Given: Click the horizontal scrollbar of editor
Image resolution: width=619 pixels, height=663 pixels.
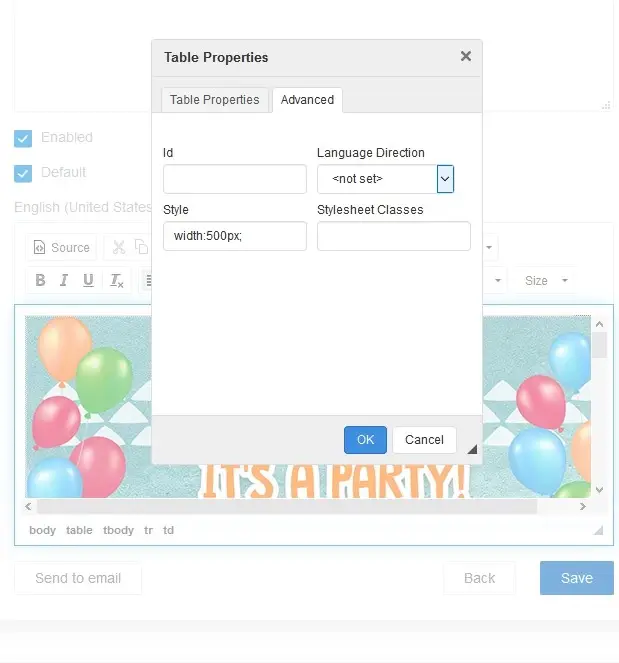Looking at the screenshot, I should coord(287,506).
